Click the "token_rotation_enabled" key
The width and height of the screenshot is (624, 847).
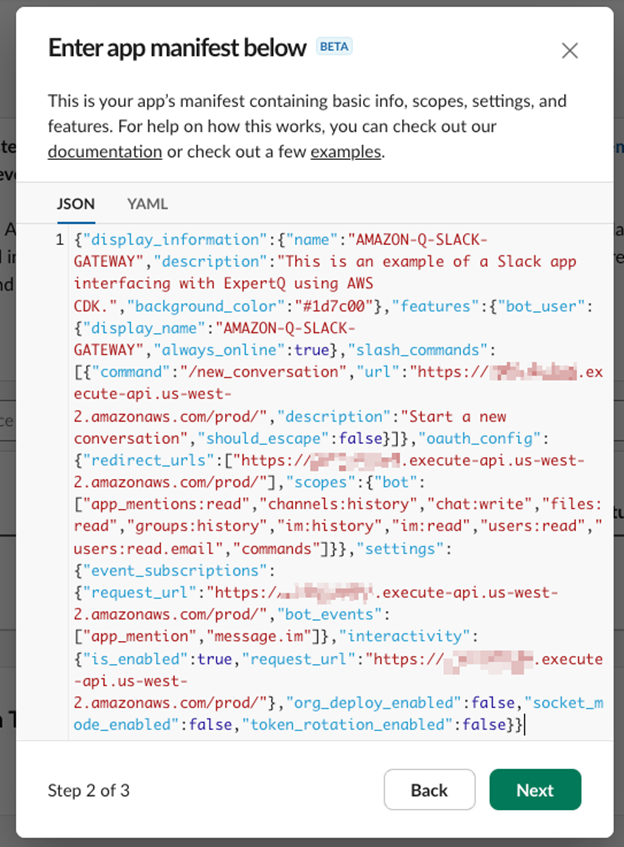(347, 724)
